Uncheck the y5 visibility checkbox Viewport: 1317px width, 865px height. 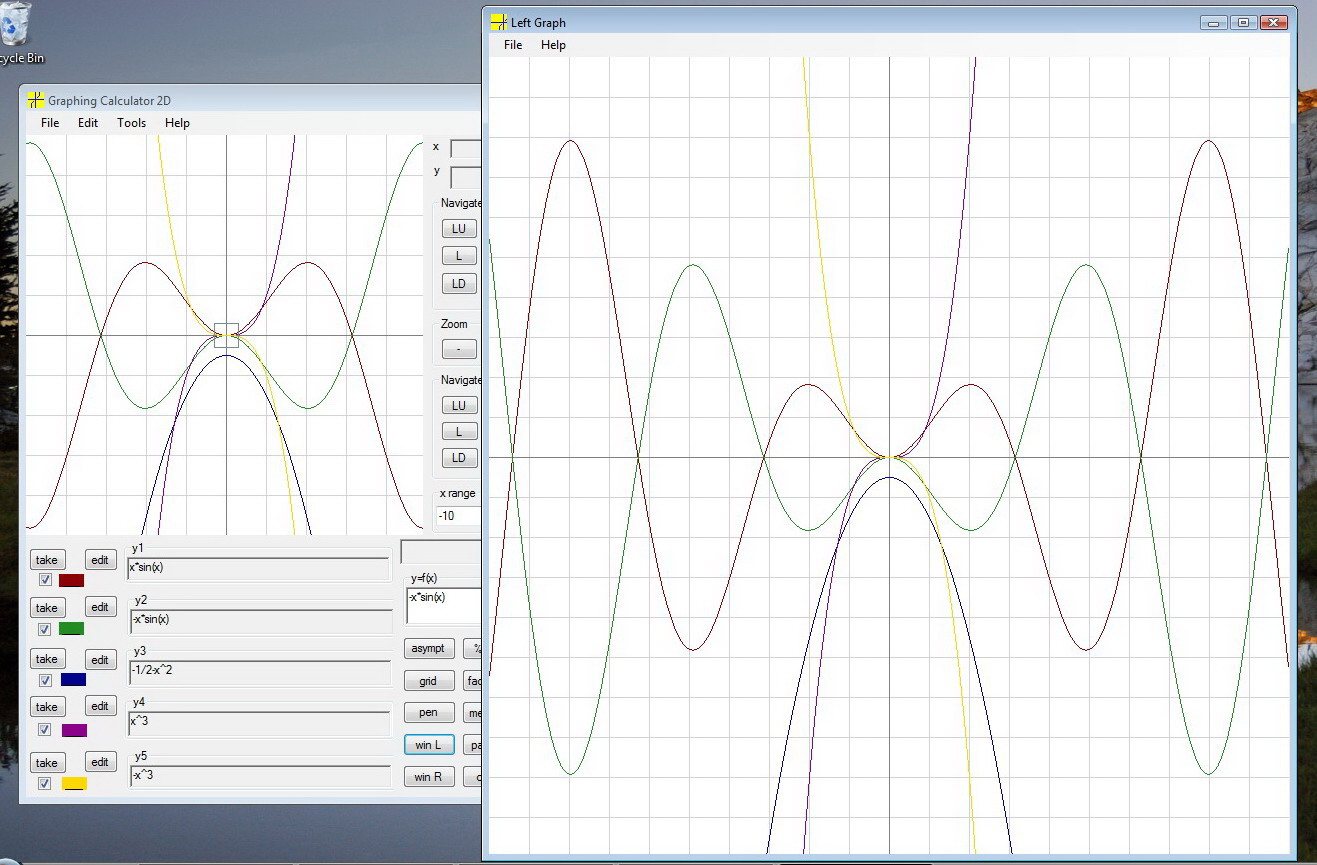[44, 784]
